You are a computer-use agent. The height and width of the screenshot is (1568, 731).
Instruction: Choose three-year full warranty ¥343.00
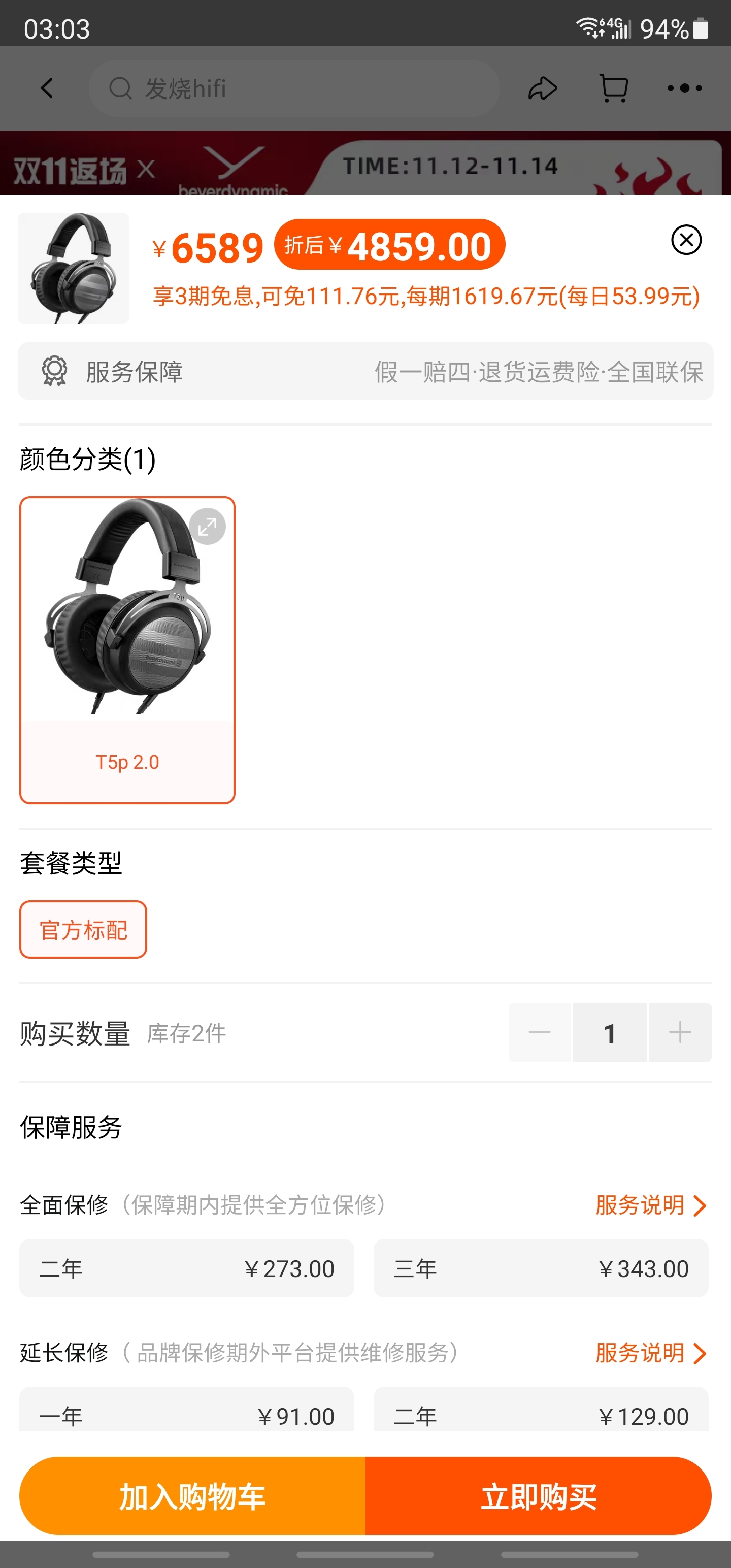click(x=541, y=1268)
